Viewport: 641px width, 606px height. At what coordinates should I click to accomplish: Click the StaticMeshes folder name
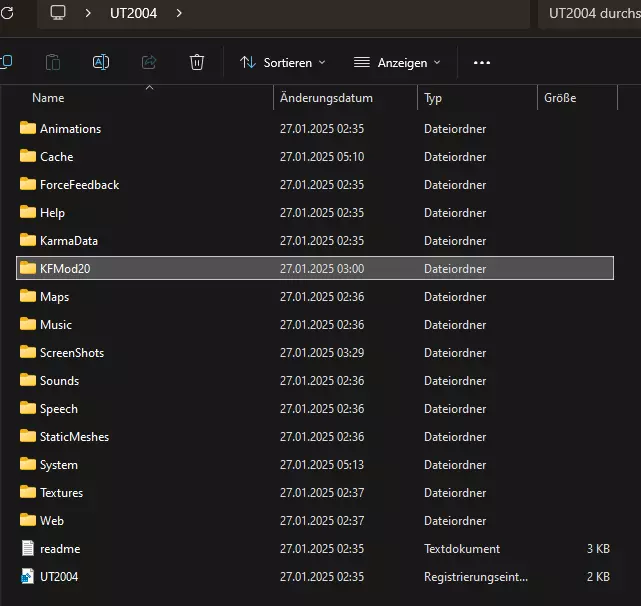(74, 437)
